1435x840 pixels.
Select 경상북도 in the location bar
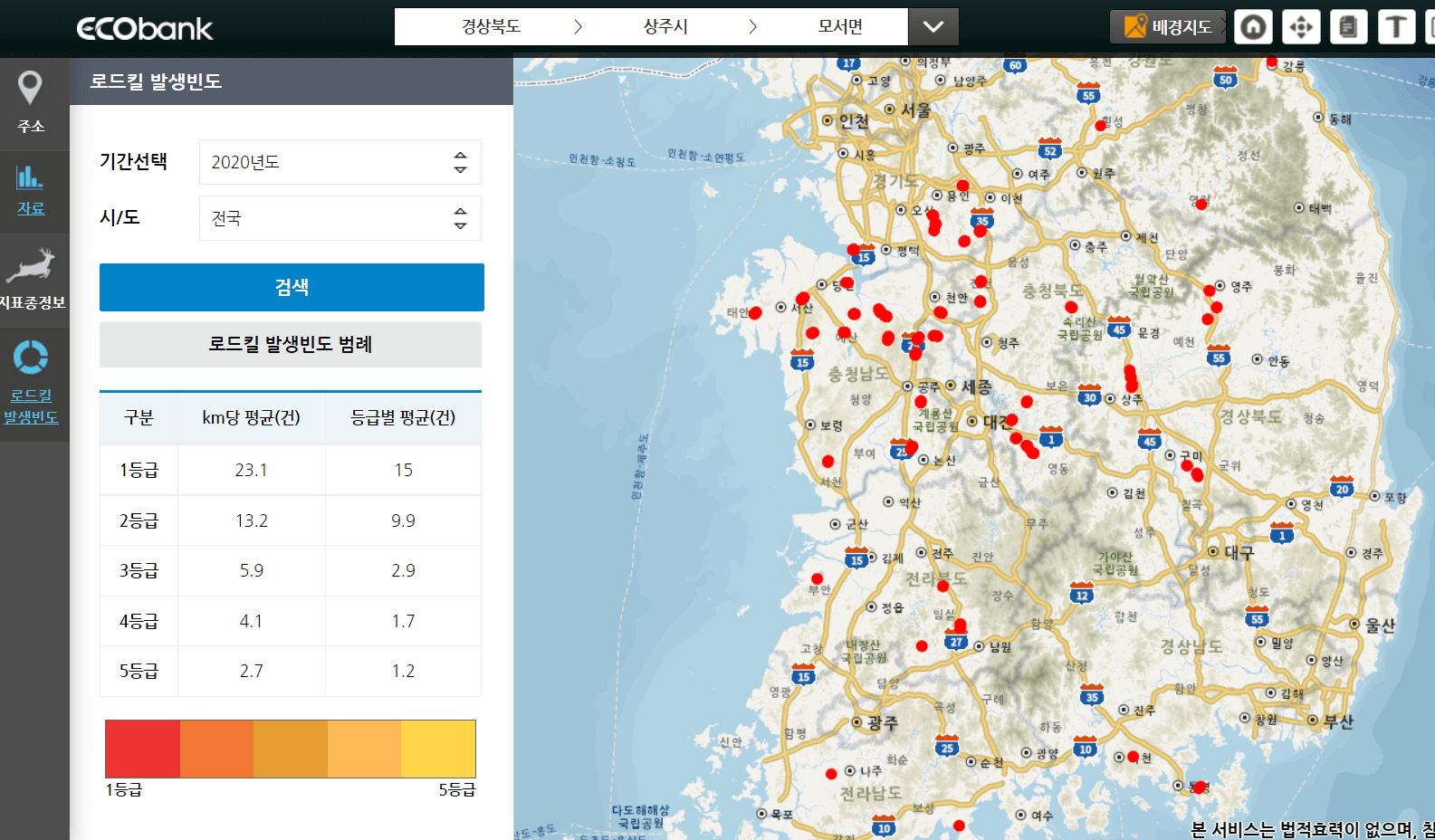click(491, 27)
